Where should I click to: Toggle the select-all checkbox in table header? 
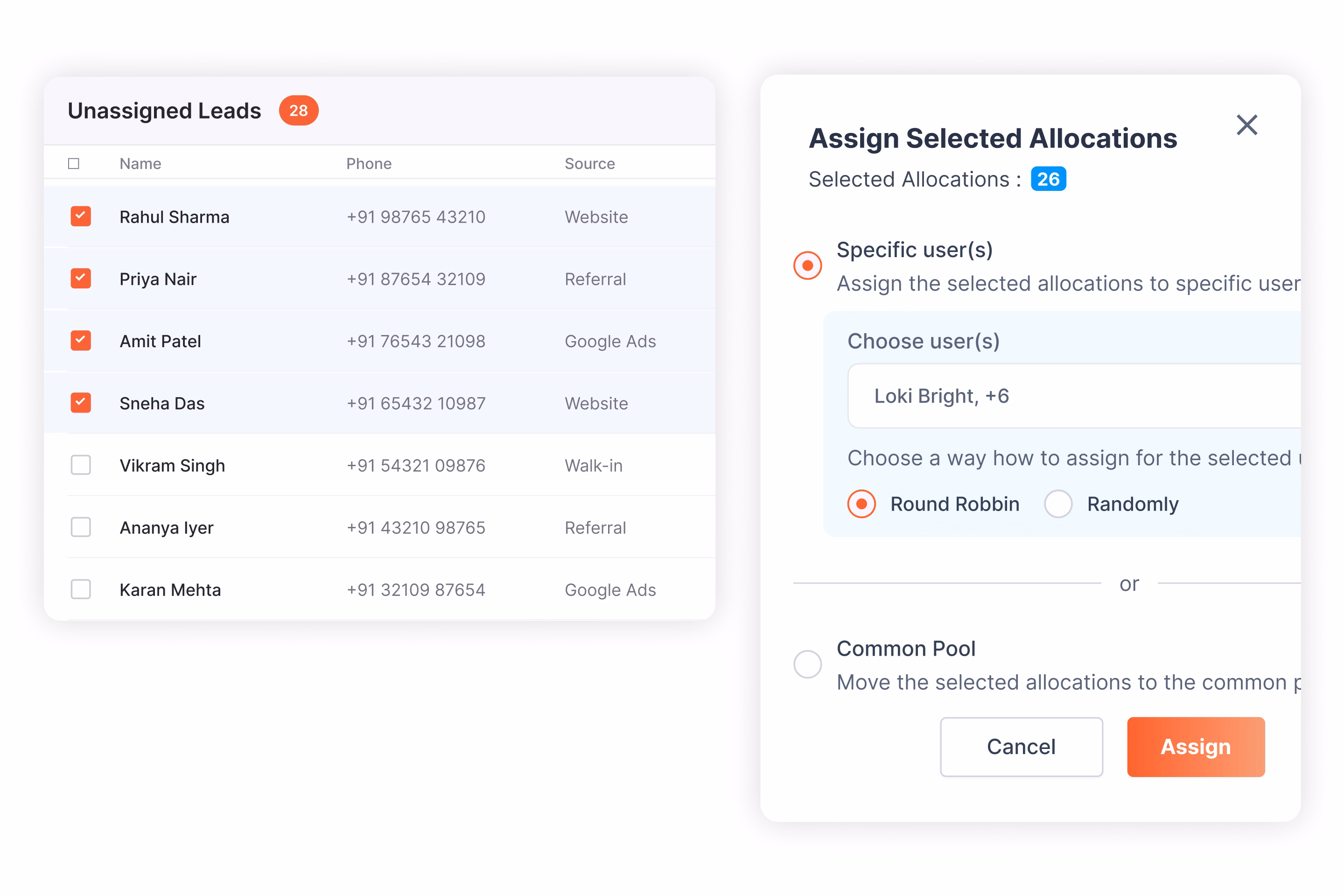74,163
